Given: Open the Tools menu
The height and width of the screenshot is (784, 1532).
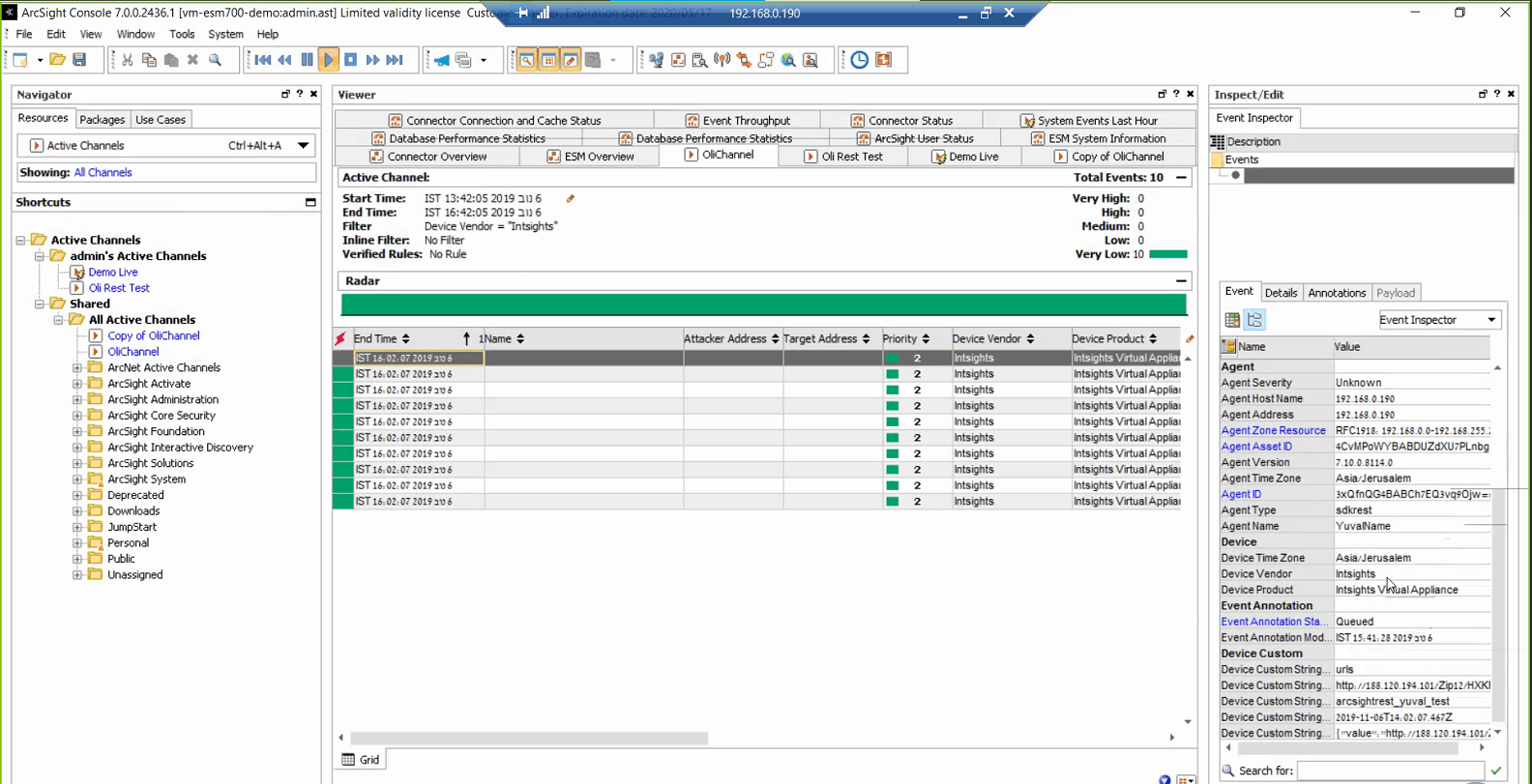Looking at the screenshot, I should point(182,34).
